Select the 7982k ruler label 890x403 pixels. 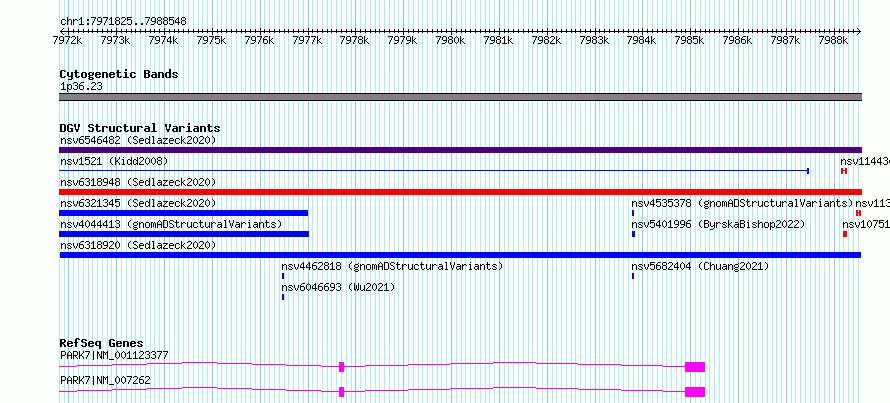(546, 40)
